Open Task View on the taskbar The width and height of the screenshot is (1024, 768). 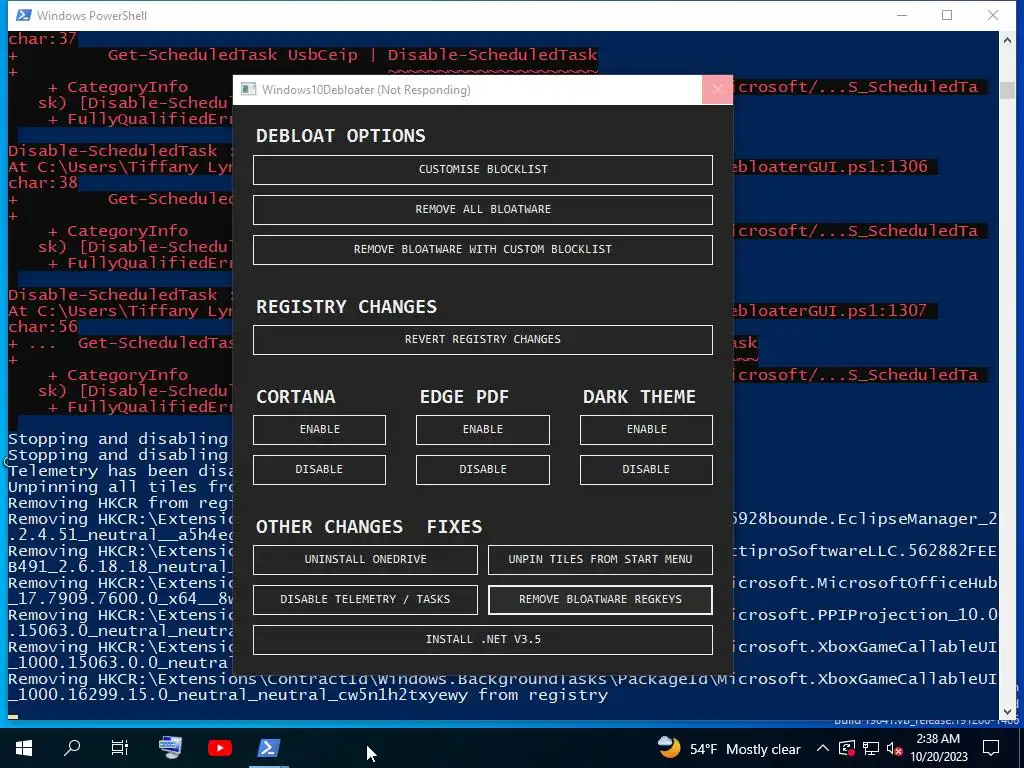pos(120,748)
